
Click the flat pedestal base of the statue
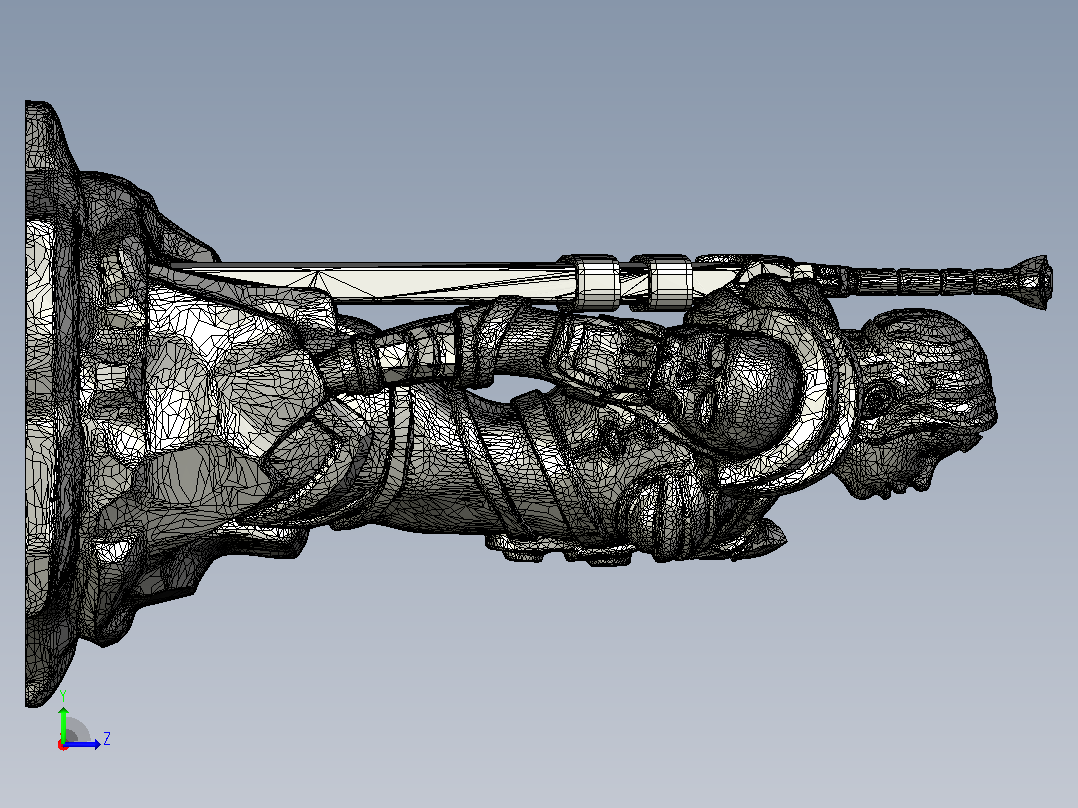point(52,404)
